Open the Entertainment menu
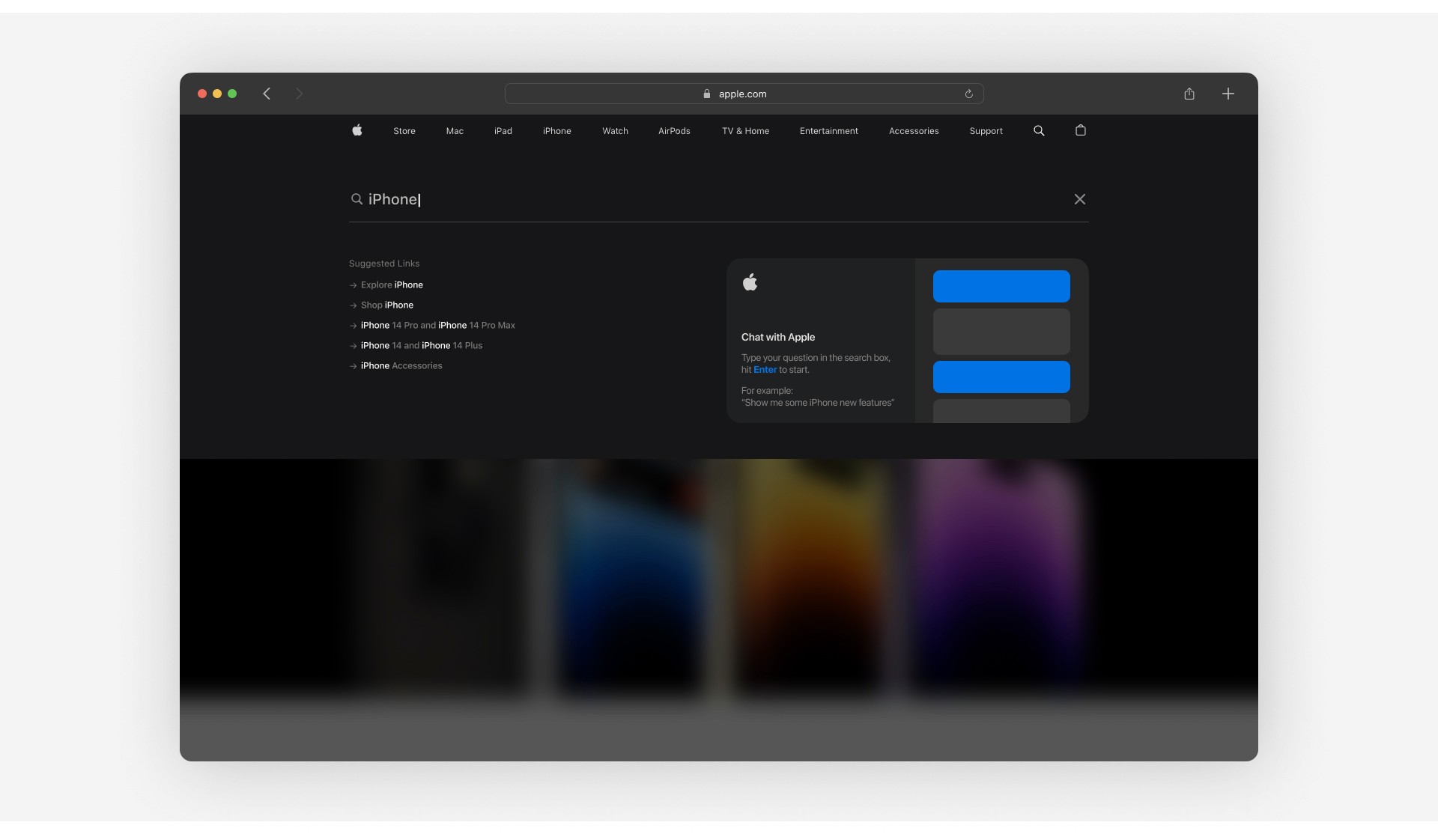 pos(829,131)
